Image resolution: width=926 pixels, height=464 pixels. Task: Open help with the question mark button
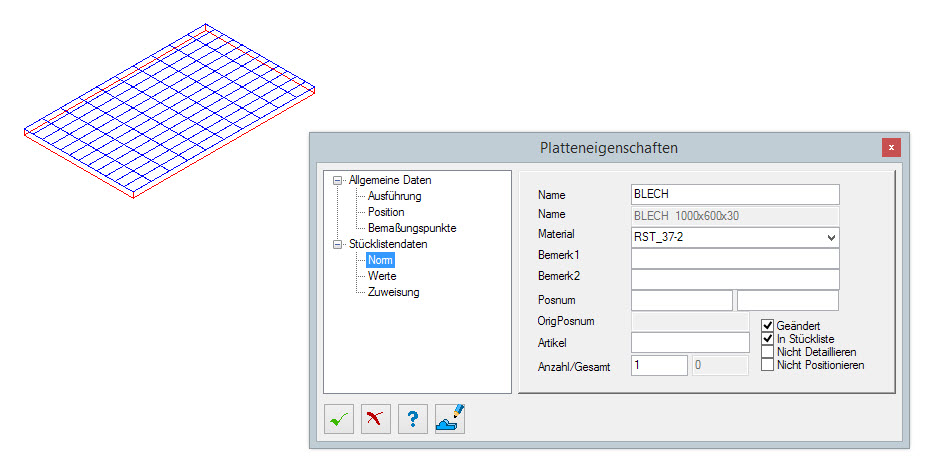[413, 419]
